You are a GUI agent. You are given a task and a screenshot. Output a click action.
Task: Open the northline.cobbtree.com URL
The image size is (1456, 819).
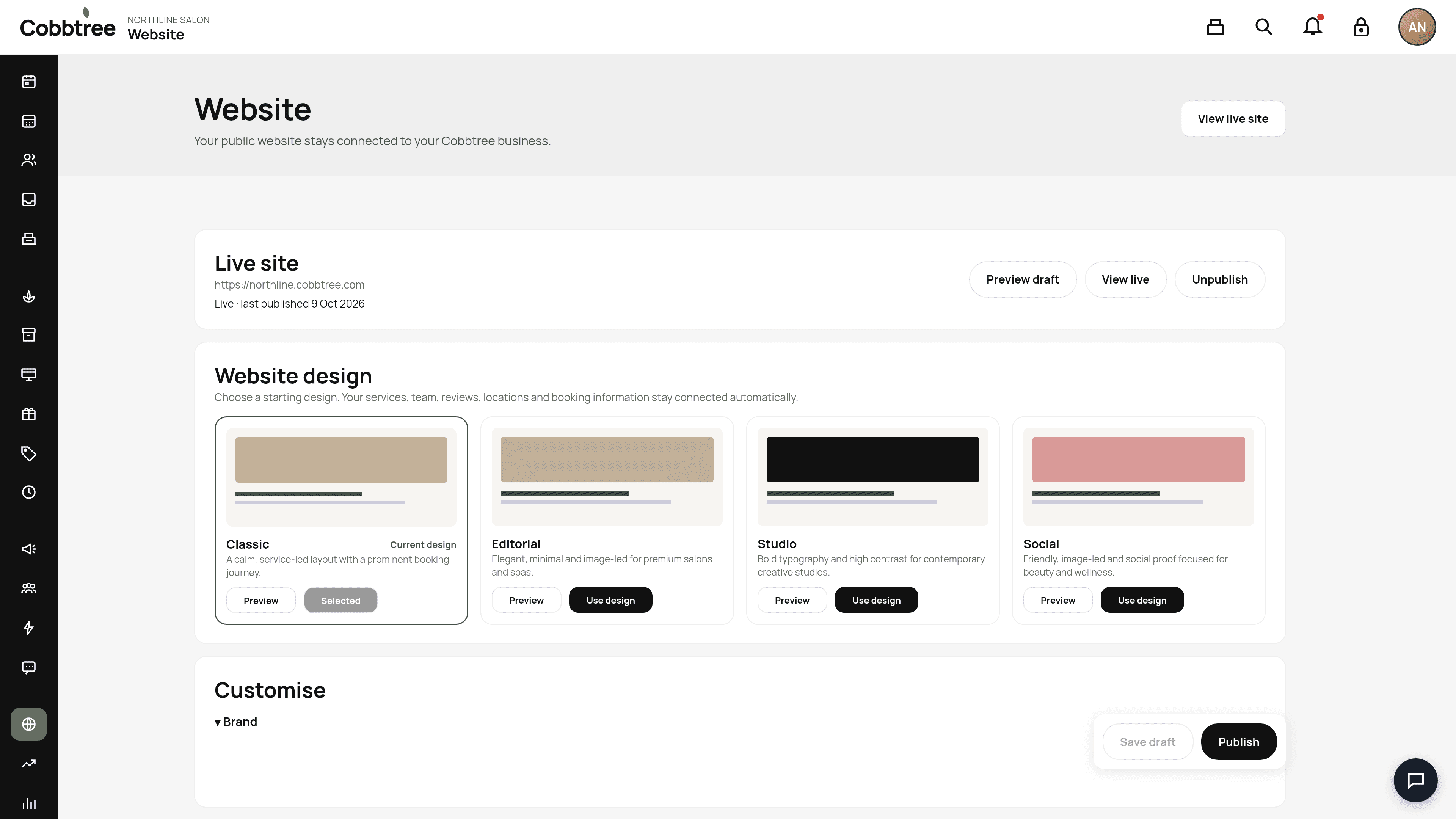289,284
